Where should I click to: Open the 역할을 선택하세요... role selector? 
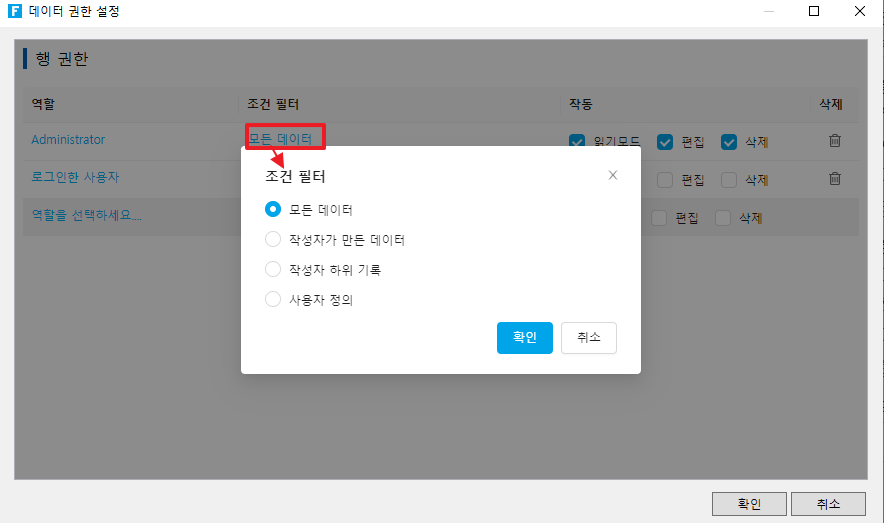coord(87,215)
